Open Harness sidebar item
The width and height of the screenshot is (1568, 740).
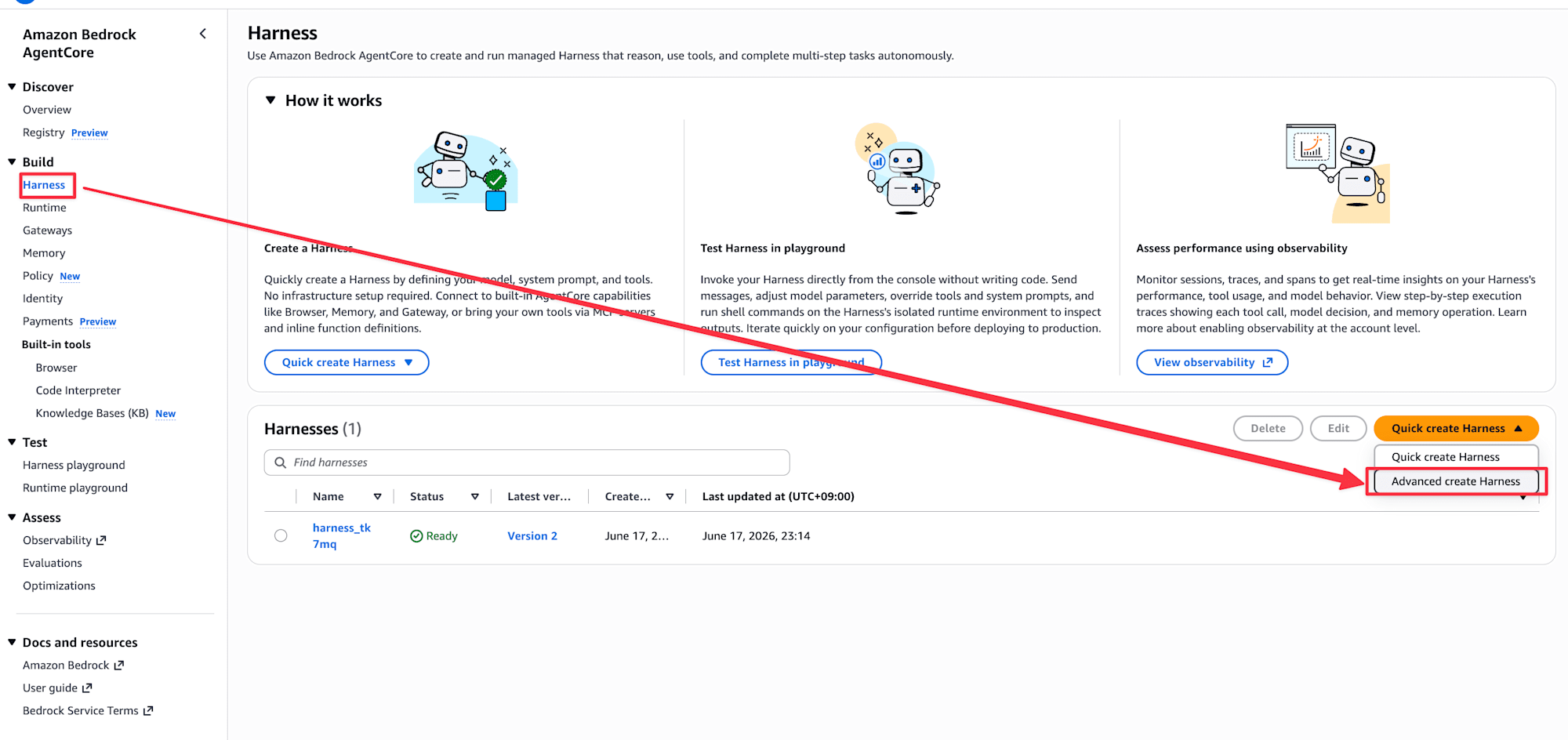(x=44, y=185)
